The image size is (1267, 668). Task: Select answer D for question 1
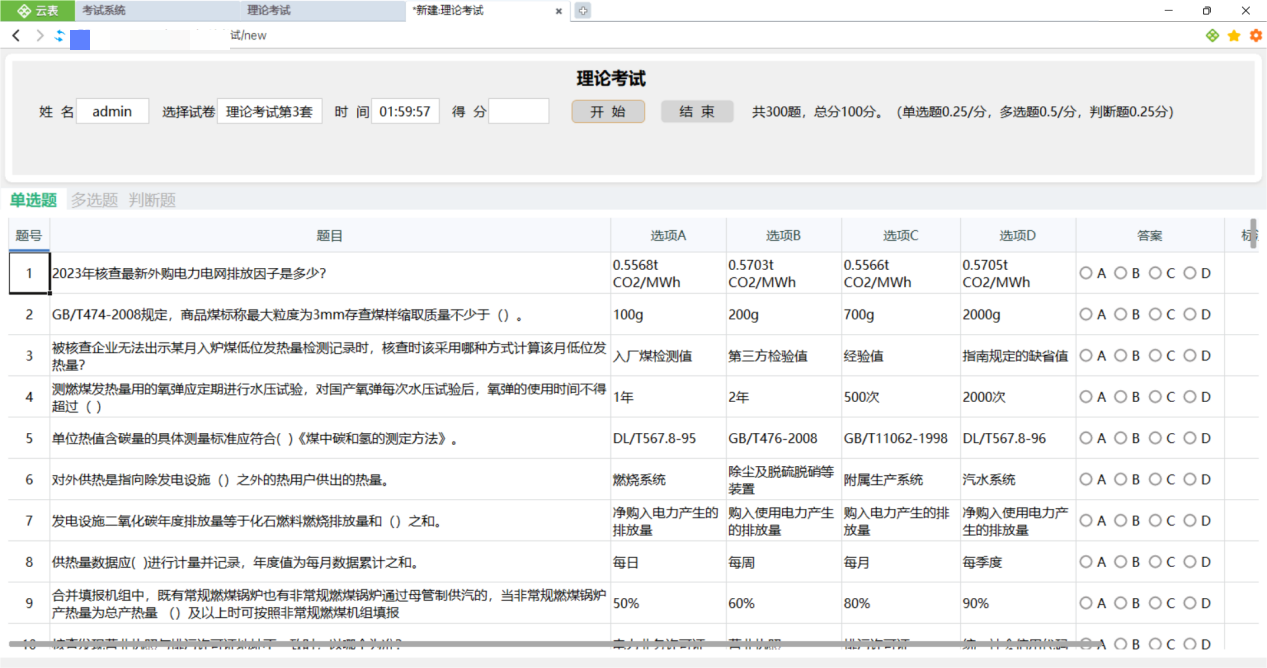click(x=1190, y=273)
